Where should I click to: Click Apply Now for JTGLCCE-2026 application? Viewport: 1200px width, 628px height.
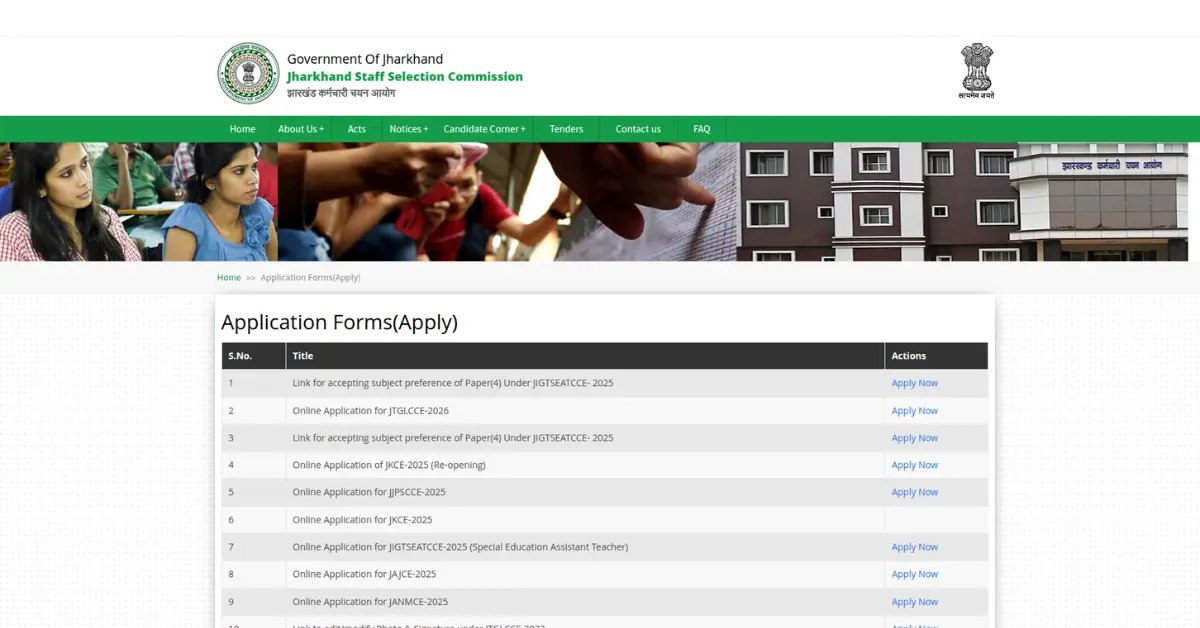pyautogui.click(x=914, y=411)
